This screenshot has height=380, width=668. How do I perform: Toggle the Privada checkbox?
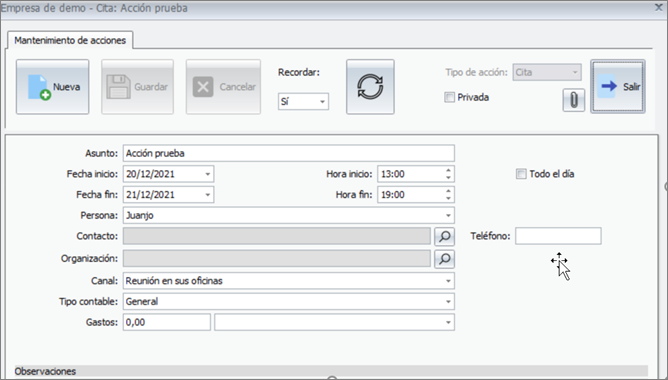point(449,98)
